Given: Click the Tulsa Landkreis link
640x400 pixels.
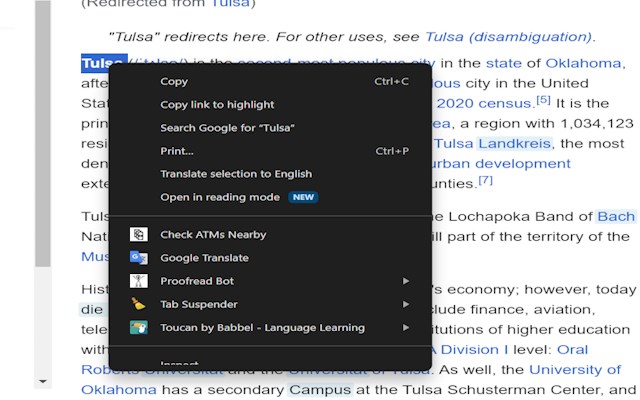Looking at the screenshot, I should (x=494, y=143).
